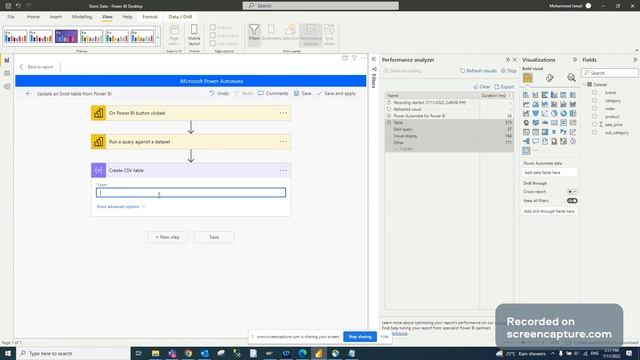Click the Create CSV table step icon
This screenshot has height=360, width=640.
tap(98, 170)
